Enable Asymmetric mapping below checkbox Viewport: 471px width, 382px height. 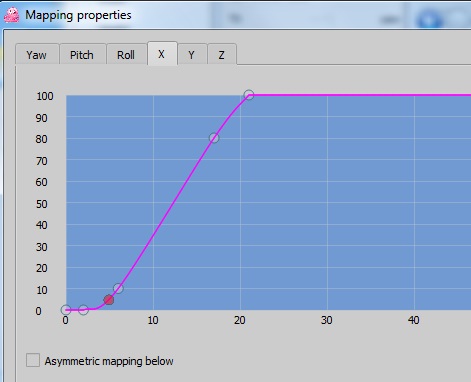pyautogui.click(x=33, y=360)
